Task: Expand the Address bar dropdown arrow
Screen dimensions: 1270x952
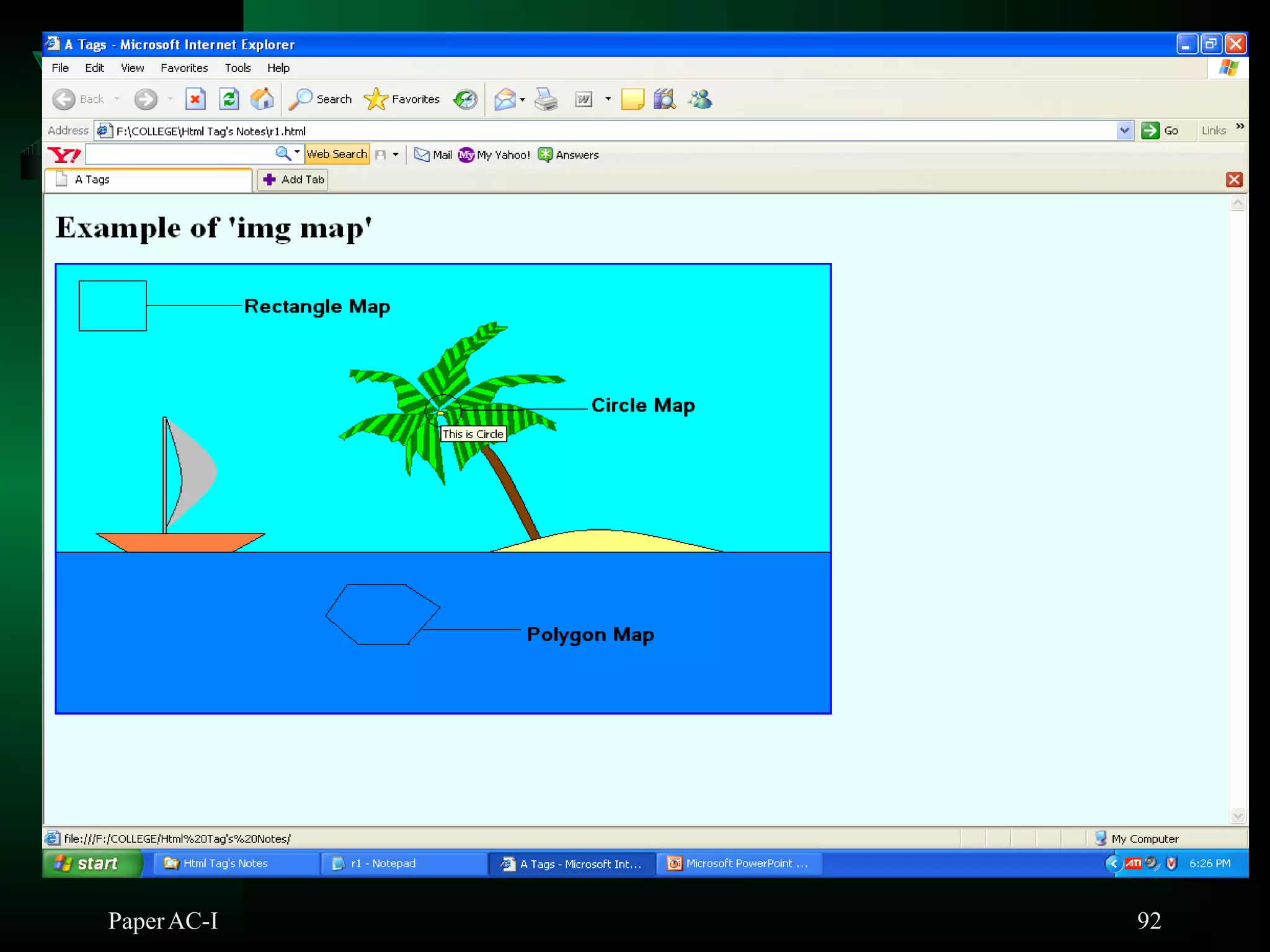Action: 1124,130
